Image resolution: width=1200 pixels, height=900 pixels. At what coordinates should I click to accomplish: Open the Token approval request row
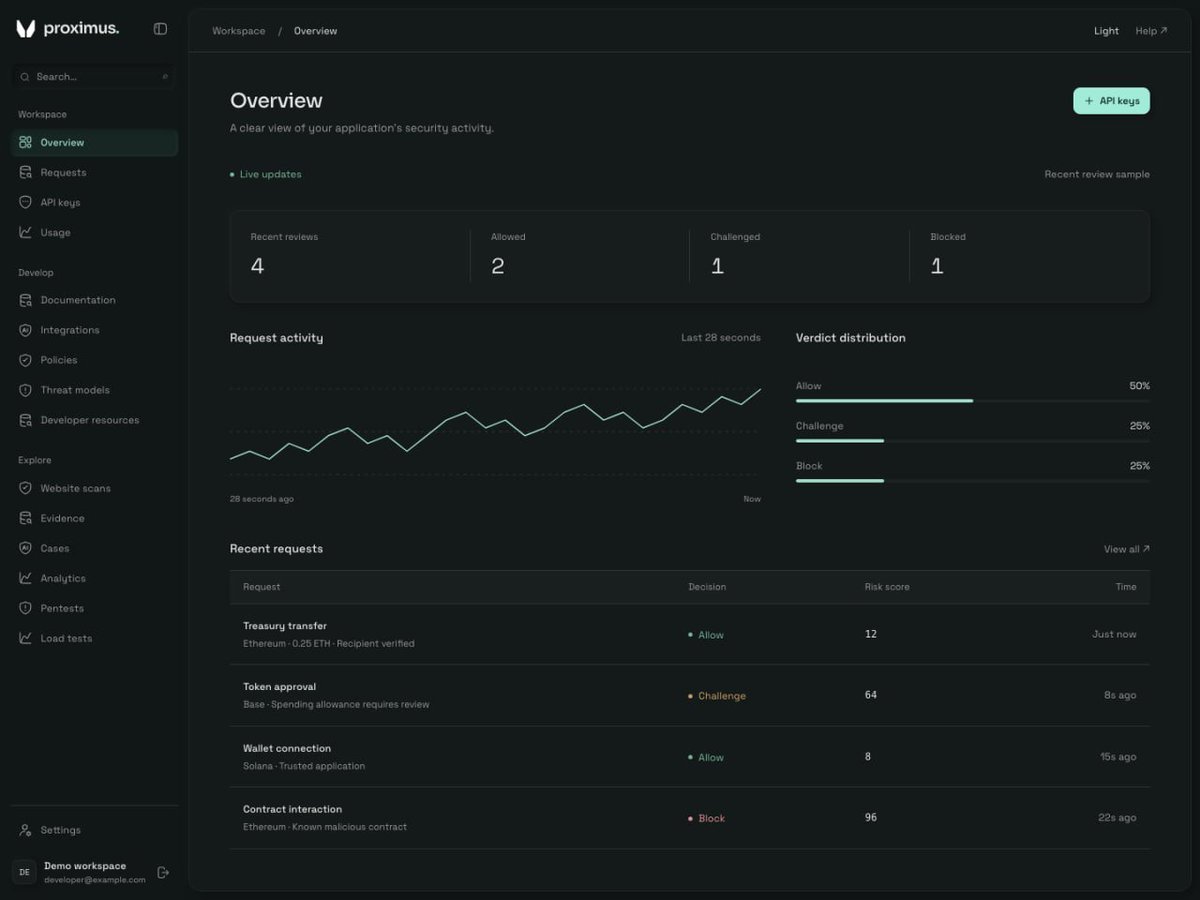click(690, 695)
